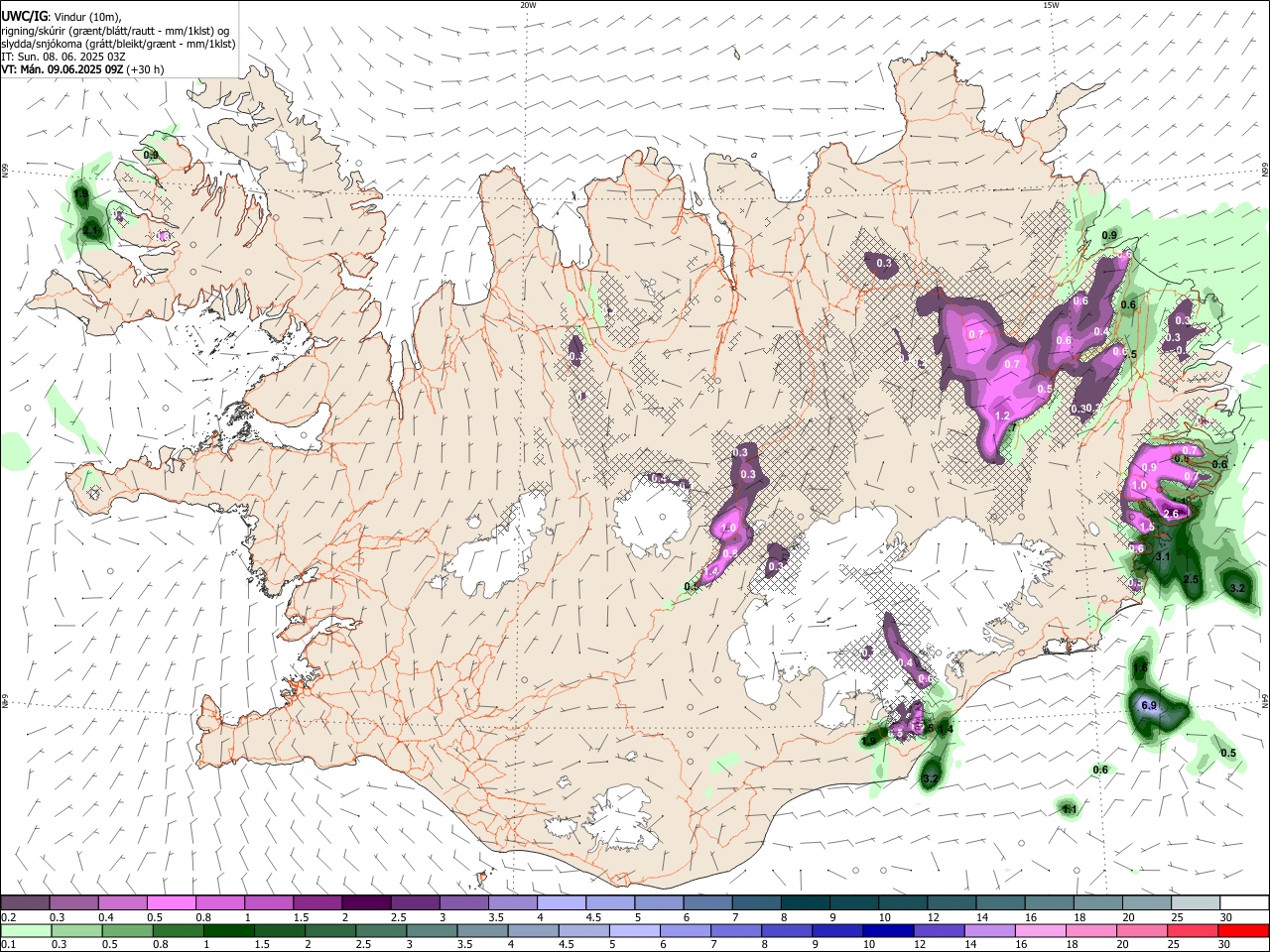Click the 'IT: Sun. 08. 06. 2025 03Z' line
The image size is (1270, 952).
[x=63, y=57]
